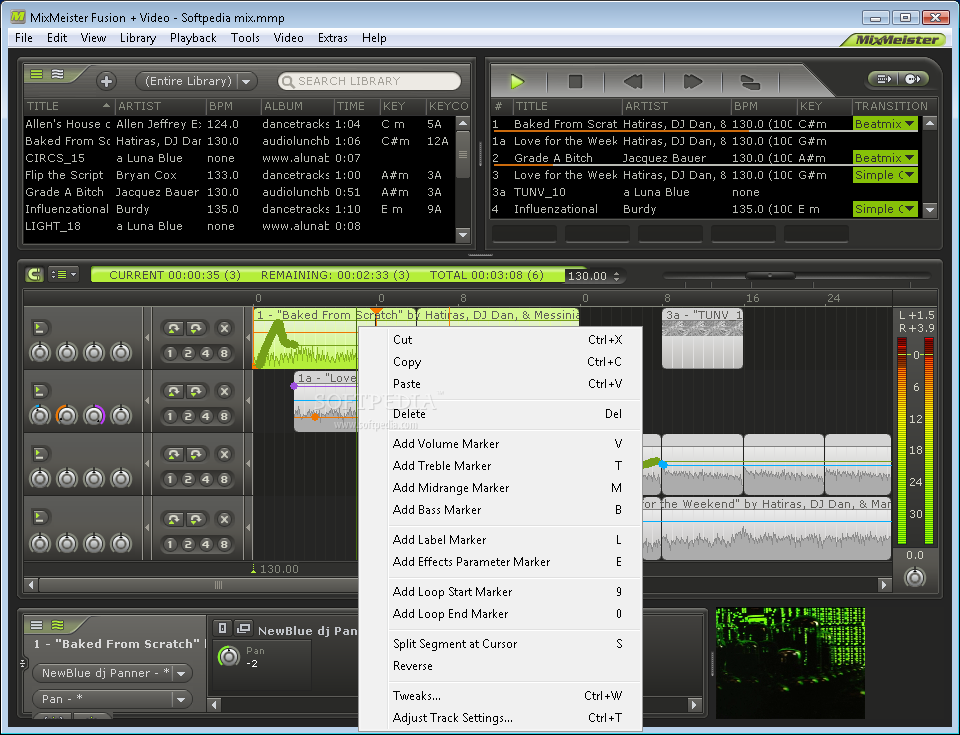Open the Extras menu

click(332, 38)
